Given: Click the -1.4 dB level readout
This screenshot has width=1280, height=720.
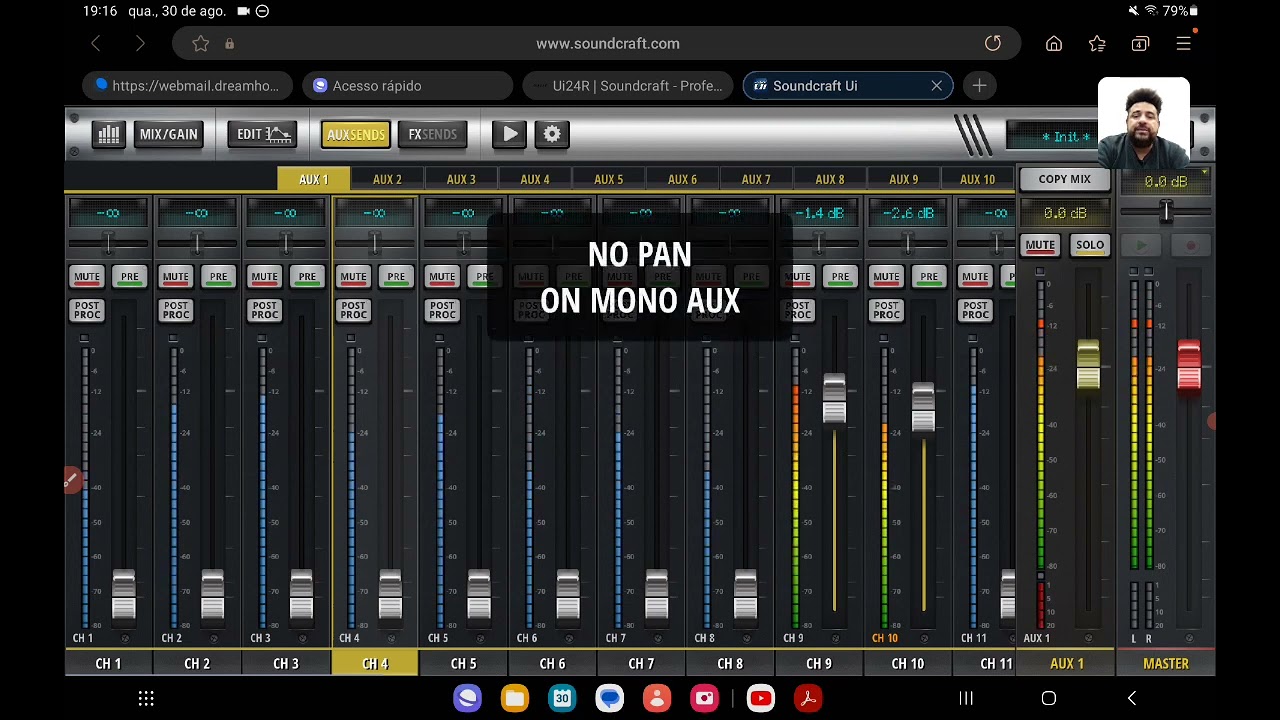Looking at the screenshot, I should coord(819,213).
